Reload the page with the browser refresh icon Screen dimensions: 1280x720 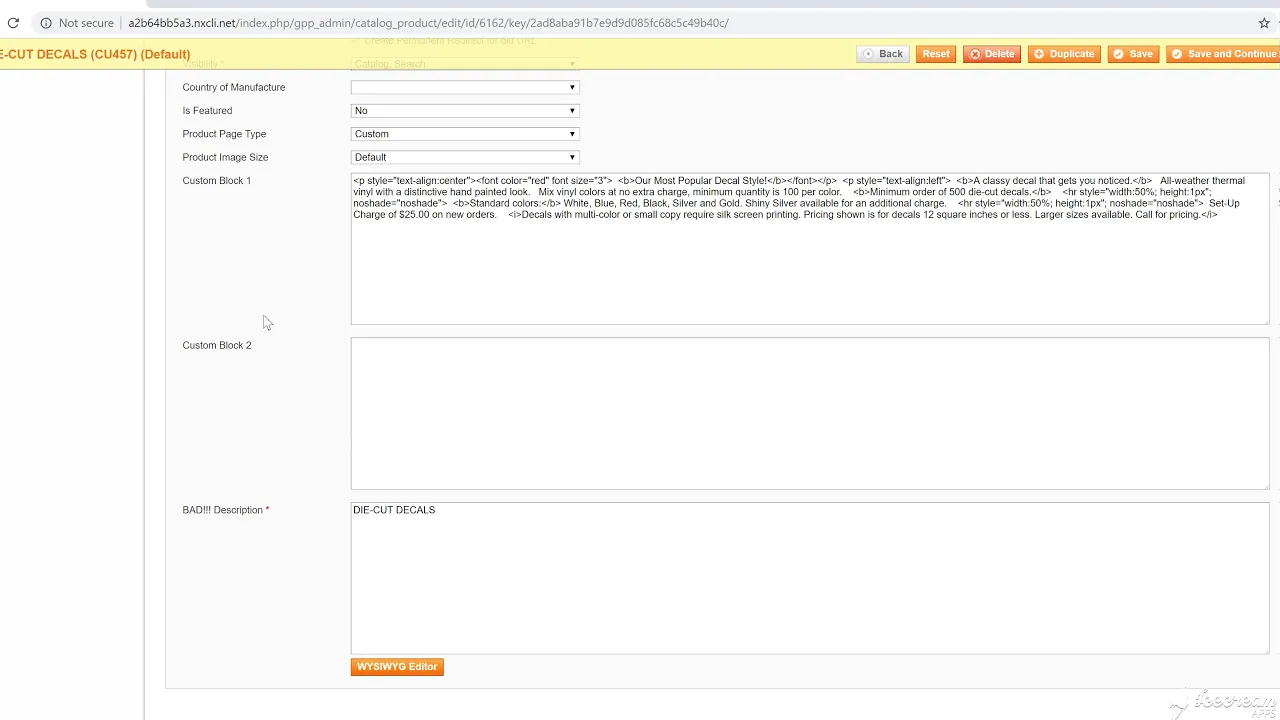tap(13, 23)
